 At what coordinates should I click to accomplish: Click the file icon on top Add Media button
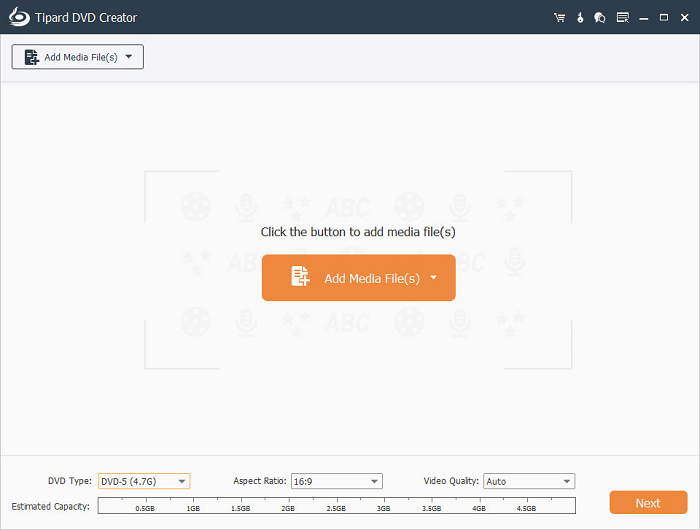(x=30, y=57)
